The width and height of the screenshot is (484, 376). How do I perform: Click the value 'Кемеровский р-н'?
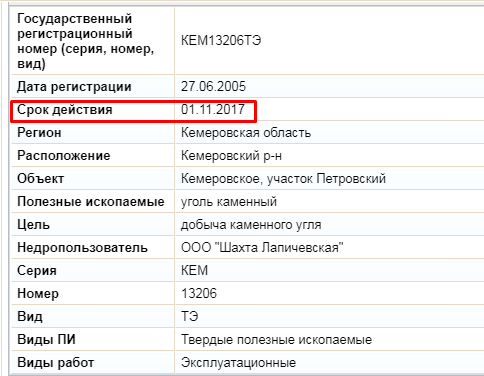point(231,156)
